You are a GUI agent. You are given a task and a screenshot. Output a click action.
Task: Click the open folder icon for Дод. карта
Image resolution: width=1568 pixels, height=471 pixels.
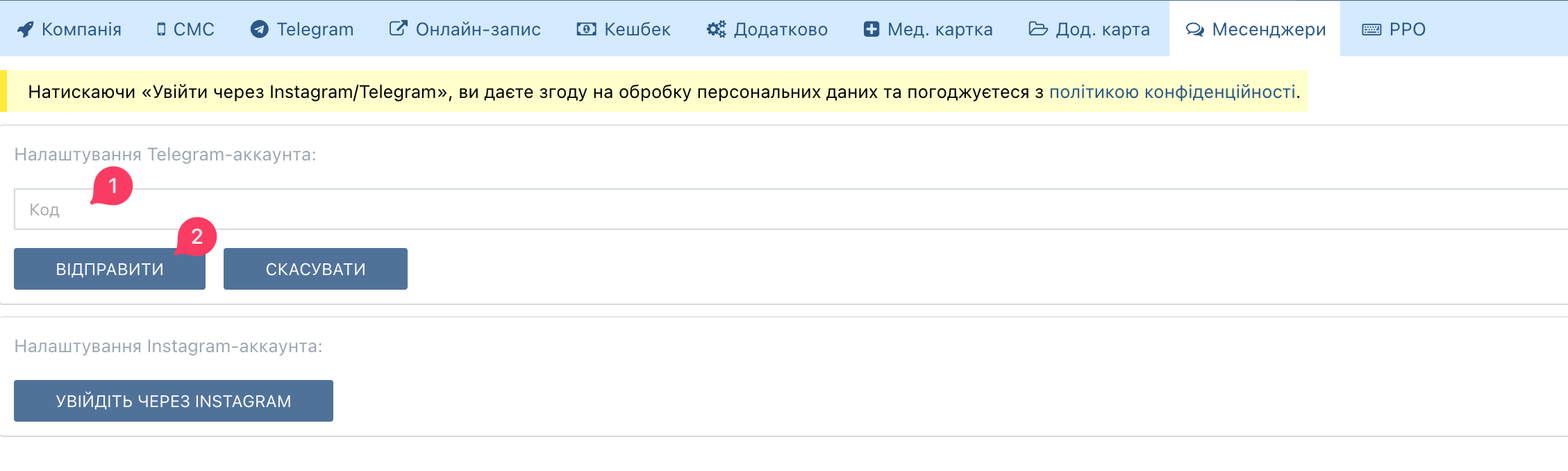coord(1038,29)
